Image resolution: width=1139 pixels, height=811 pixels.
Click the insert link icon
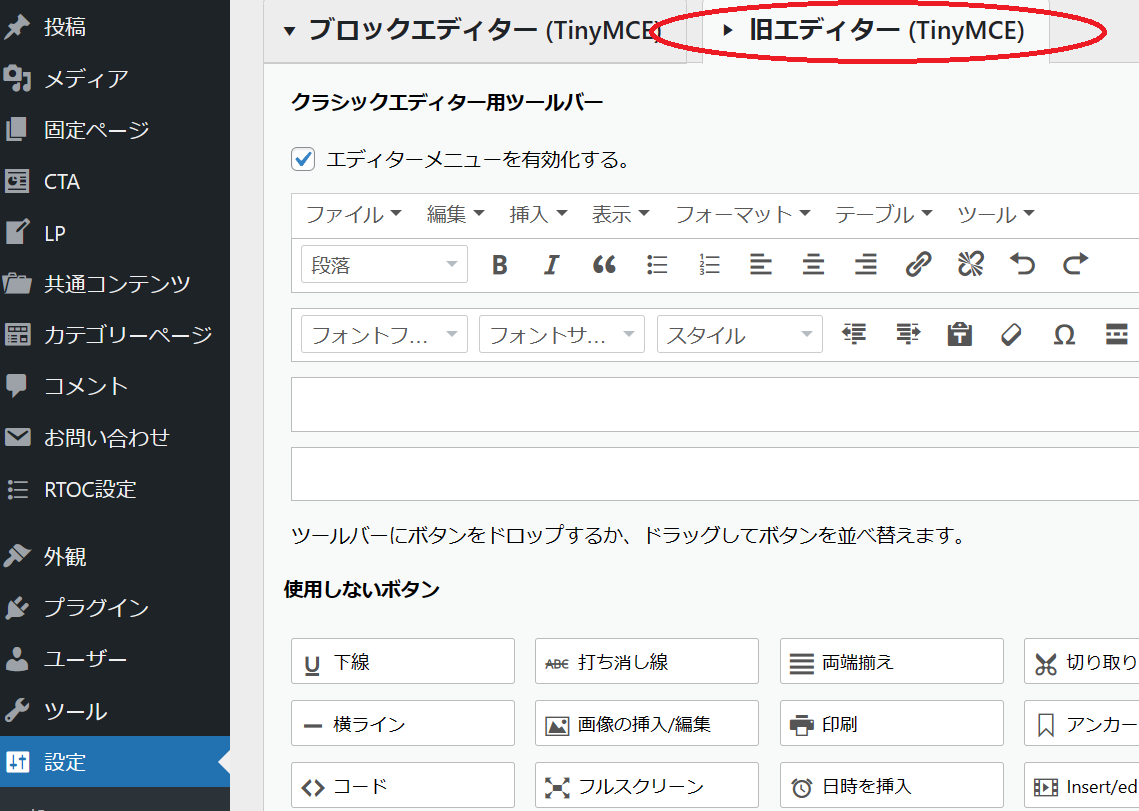(x=918, y=265)
